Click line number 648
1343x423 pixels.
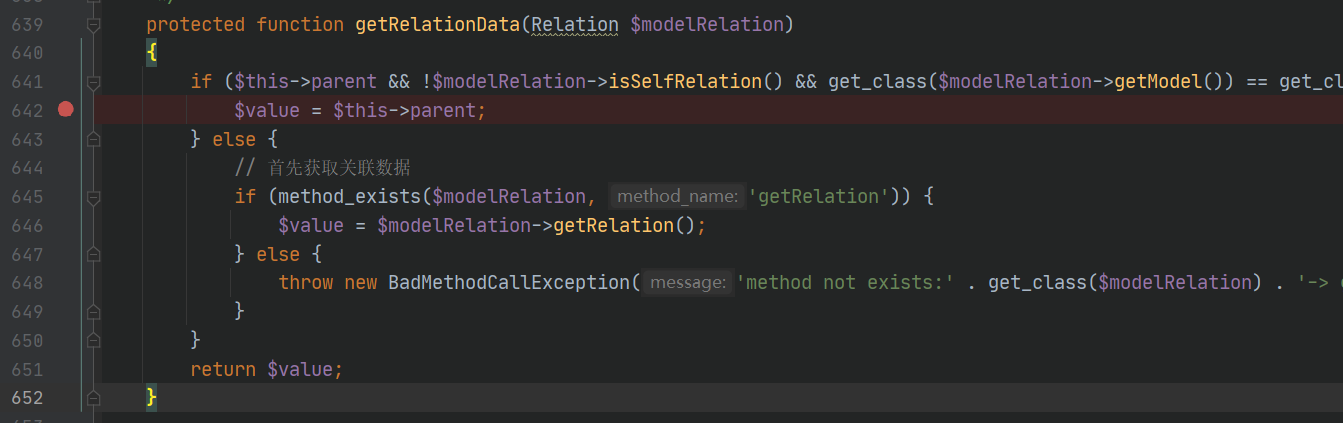[27, 283]
